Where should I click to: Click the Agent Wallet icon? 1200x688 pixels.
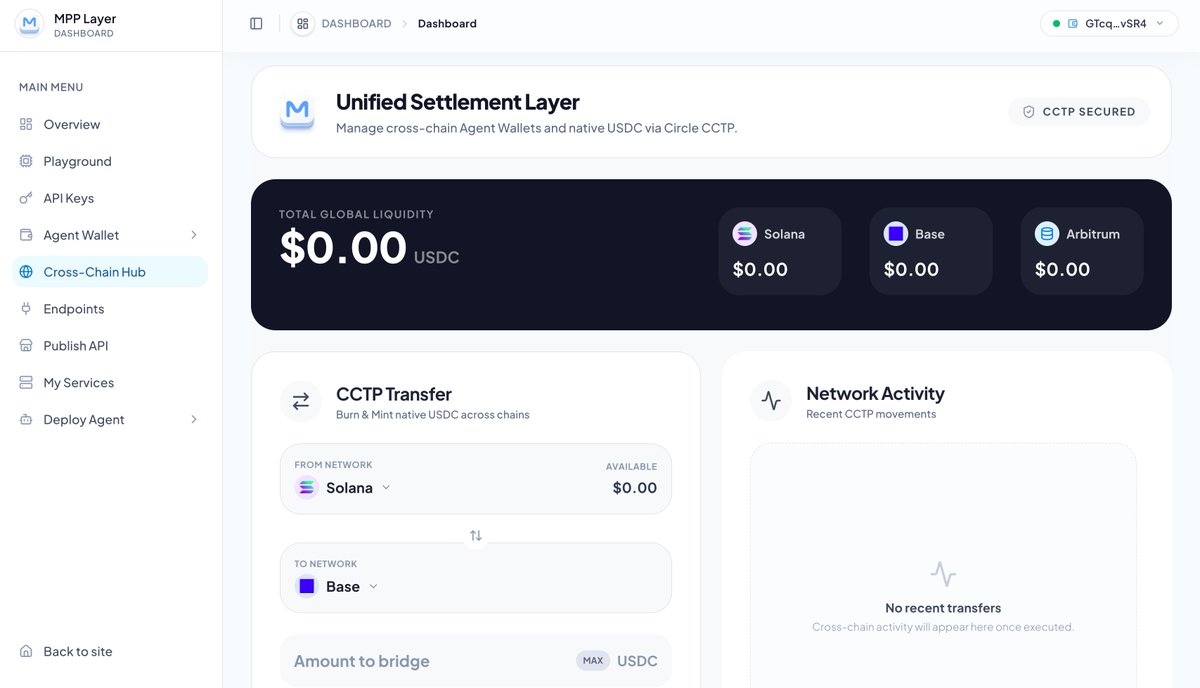coord(26,235)
